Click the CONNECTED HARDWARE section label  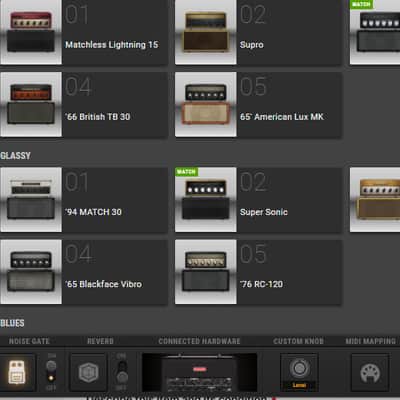tap(199, 341)
